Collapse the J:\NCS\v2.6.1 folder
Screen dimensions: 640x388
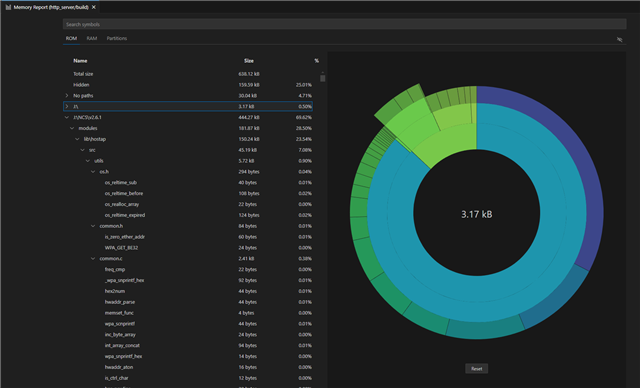pyautogui.click(x=67, y=118)
